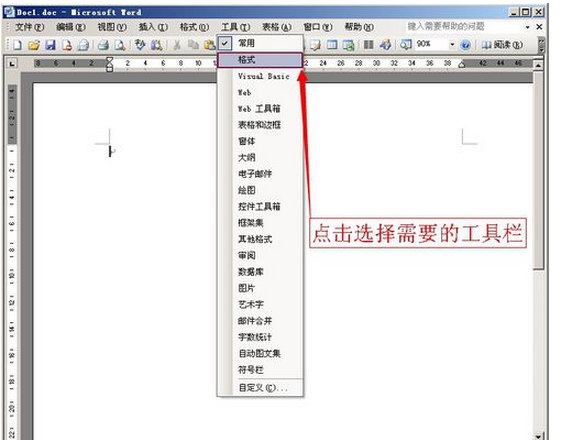Click the Cut scissors icon
563x440 pixels.
coord(177,45)
